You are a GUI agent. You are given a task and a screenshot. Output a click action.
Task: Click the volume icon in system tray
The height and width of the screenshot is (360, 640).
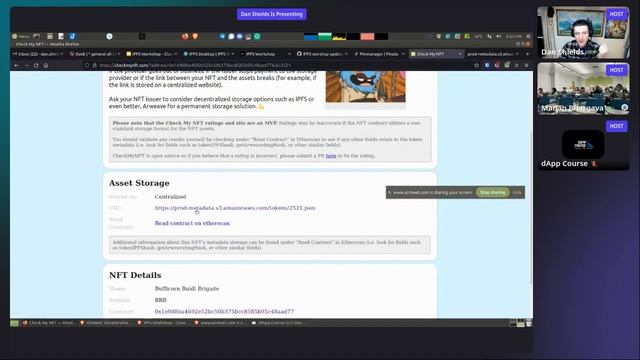[498, 36]
